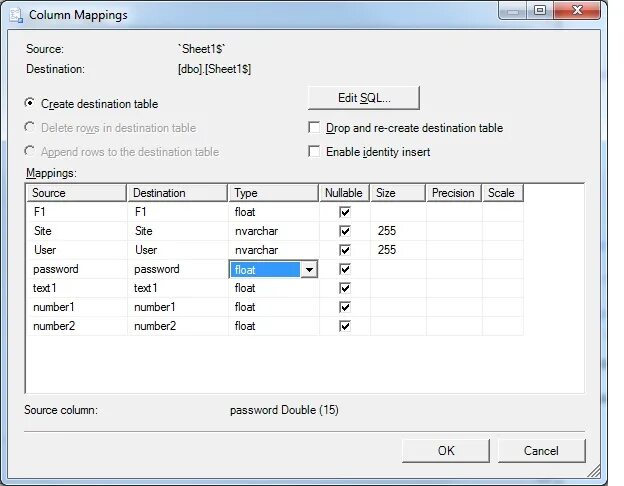Open the password Type dropdown arrow
624x486 pixels.
coord(309,269)
